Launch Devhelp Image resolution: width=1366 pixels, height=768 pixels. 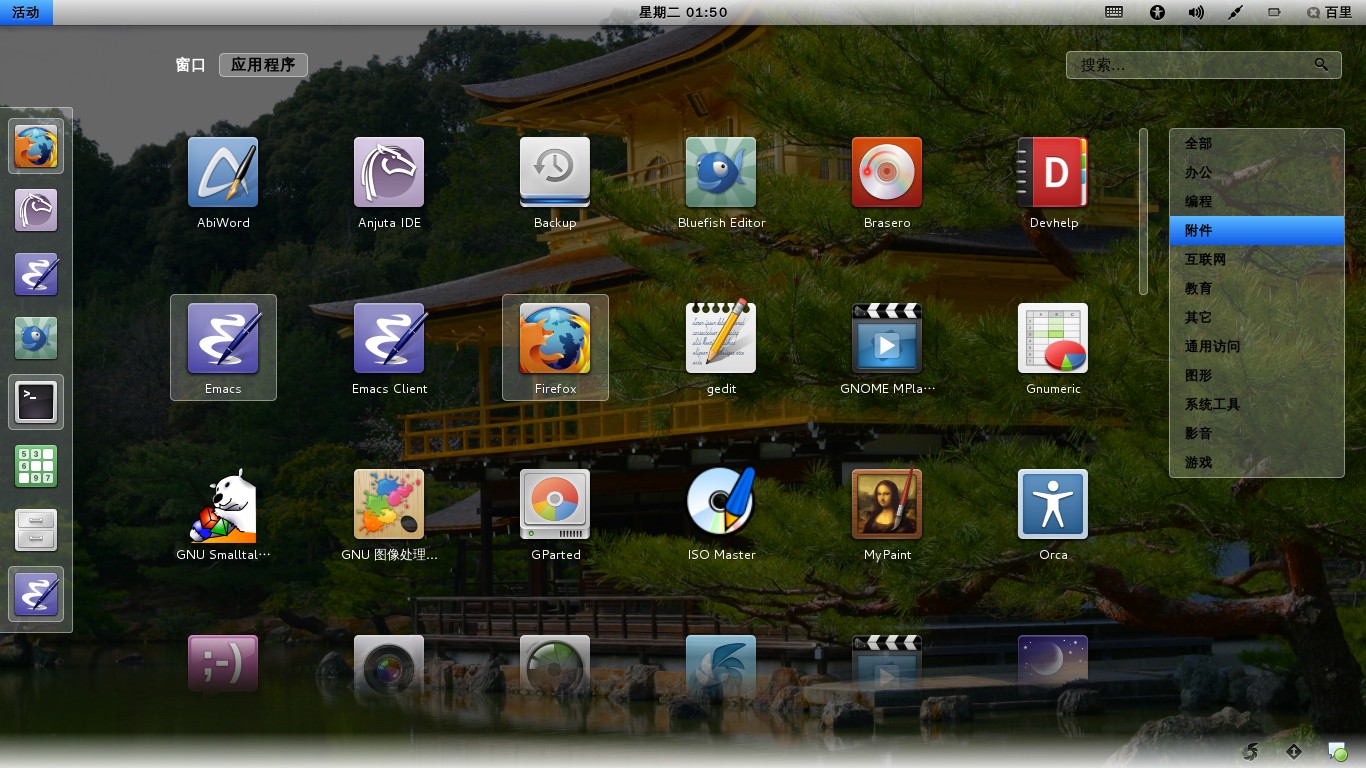pos(1053,182)
